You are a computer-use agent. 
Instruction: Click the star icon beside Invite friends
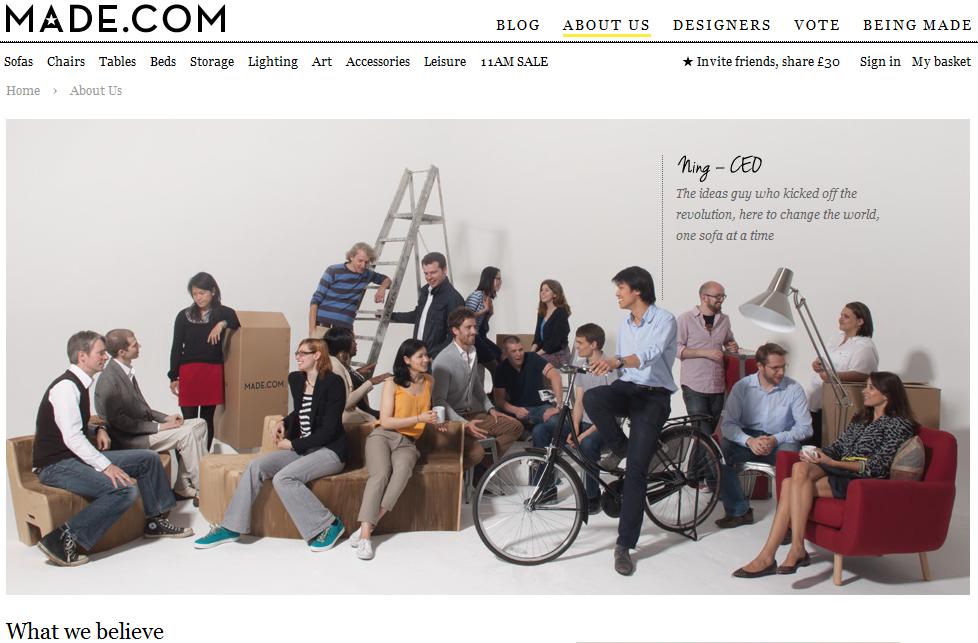click(688, 62)
